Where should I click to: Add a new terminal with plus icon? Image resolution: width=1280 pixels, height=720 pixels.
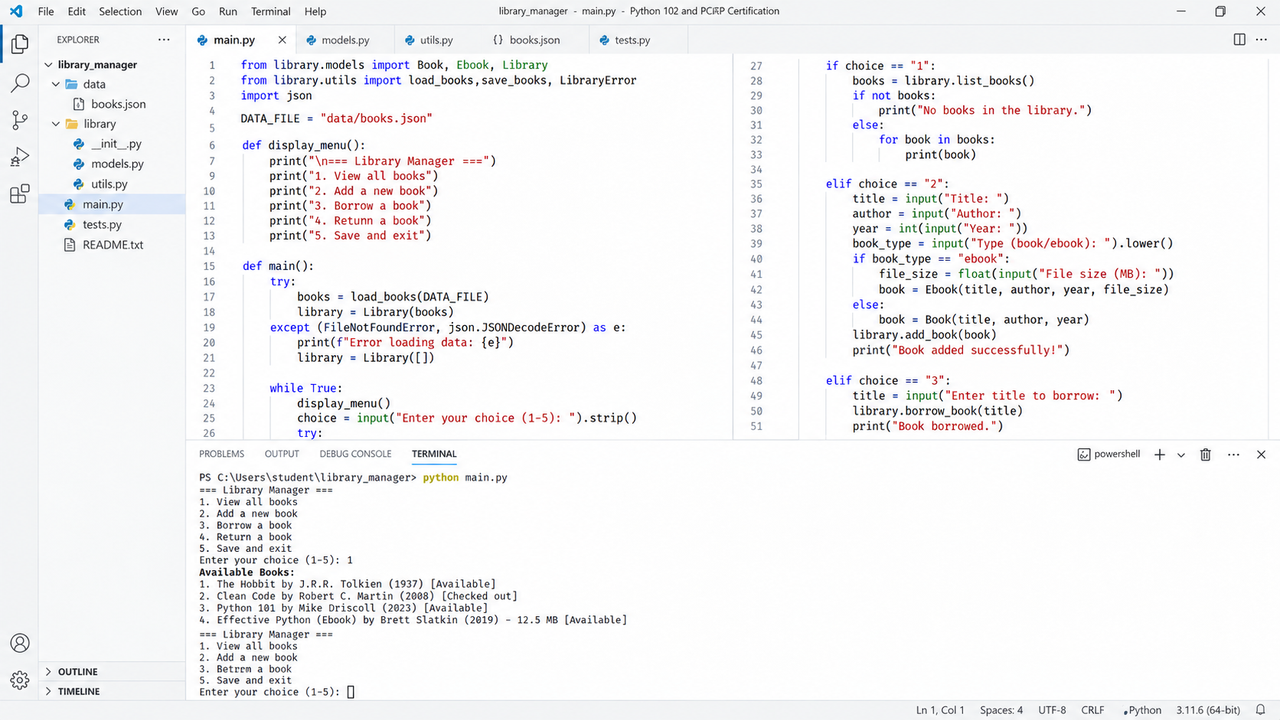click(x=1160, y=454)
